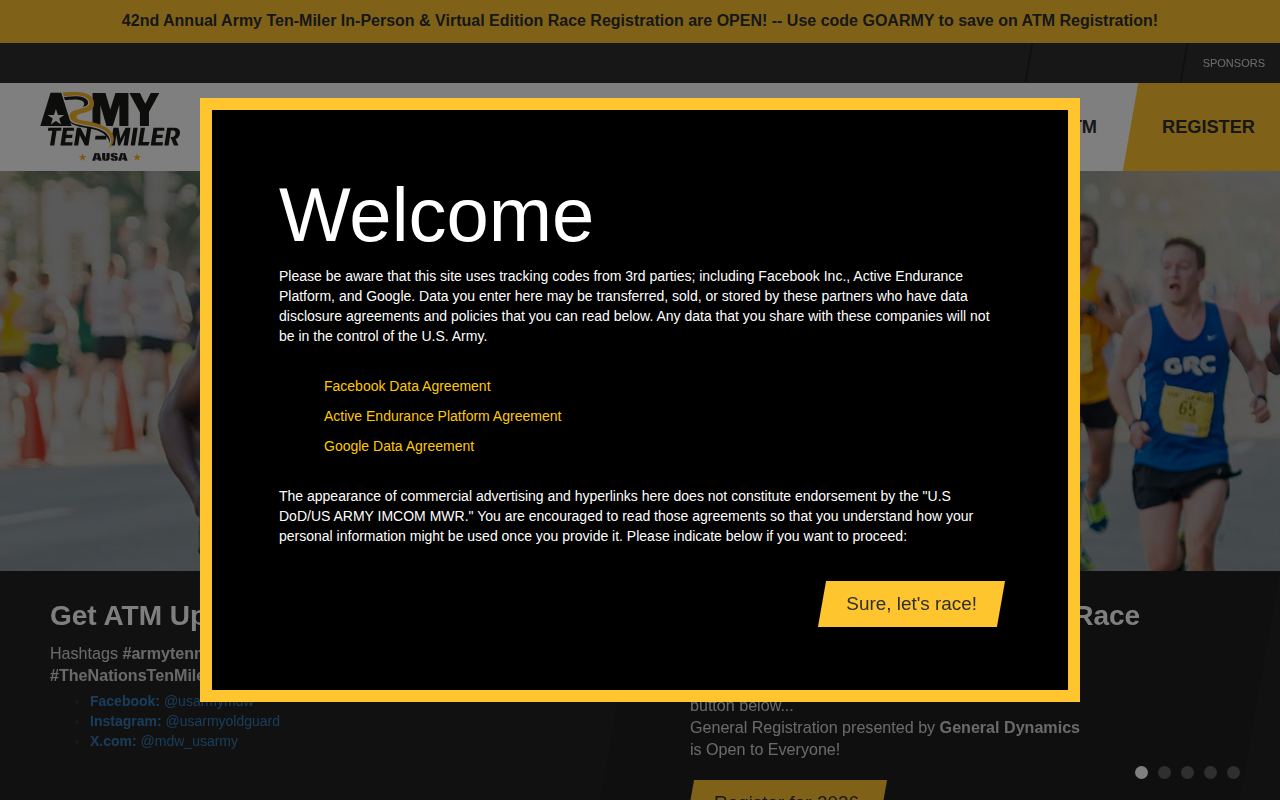This screenshot has height=800, width=1280.
Task: Select the fourth carousel slide dot
Action: [x=1210, y=772]
